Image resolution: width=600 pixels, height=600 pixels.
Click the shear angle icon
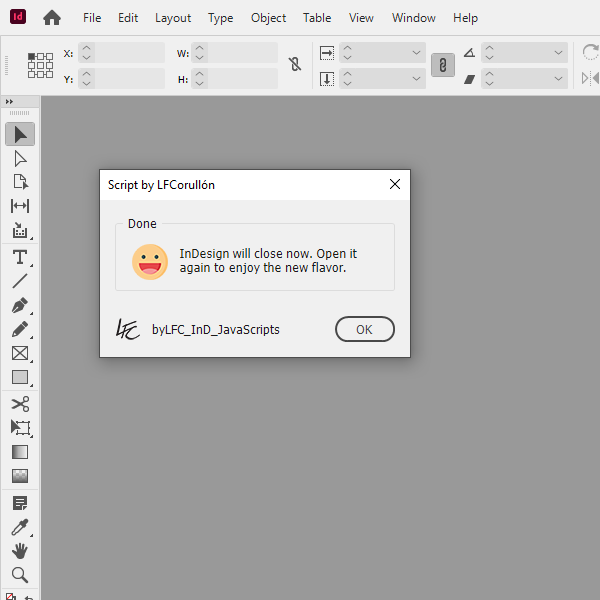(x=470, y=79)
